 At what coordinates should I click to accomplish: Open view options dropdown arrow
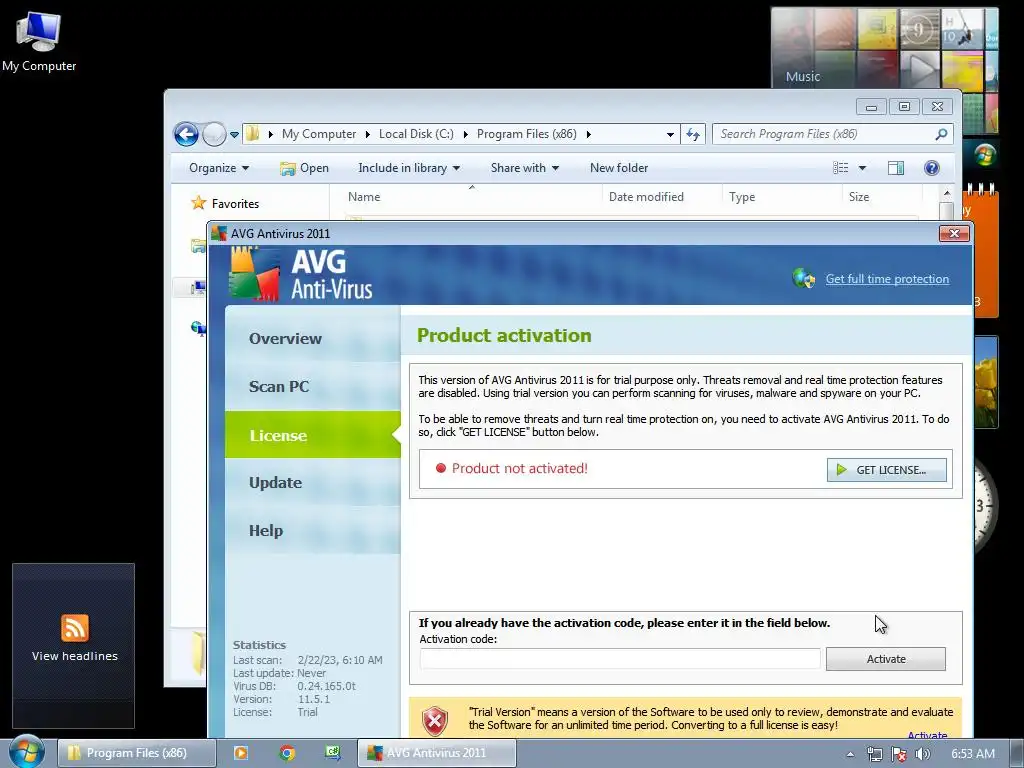click(x=862, y=168)
